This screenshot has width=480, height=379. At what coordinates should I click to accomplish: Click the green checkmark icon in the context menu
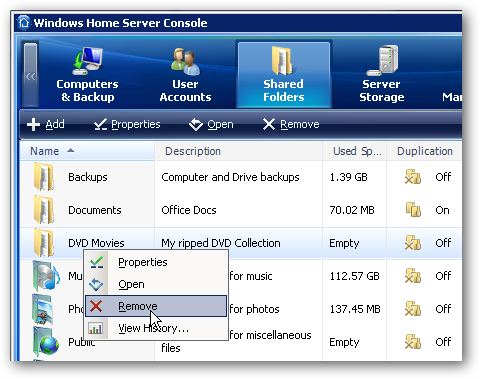tap(97, 263)
